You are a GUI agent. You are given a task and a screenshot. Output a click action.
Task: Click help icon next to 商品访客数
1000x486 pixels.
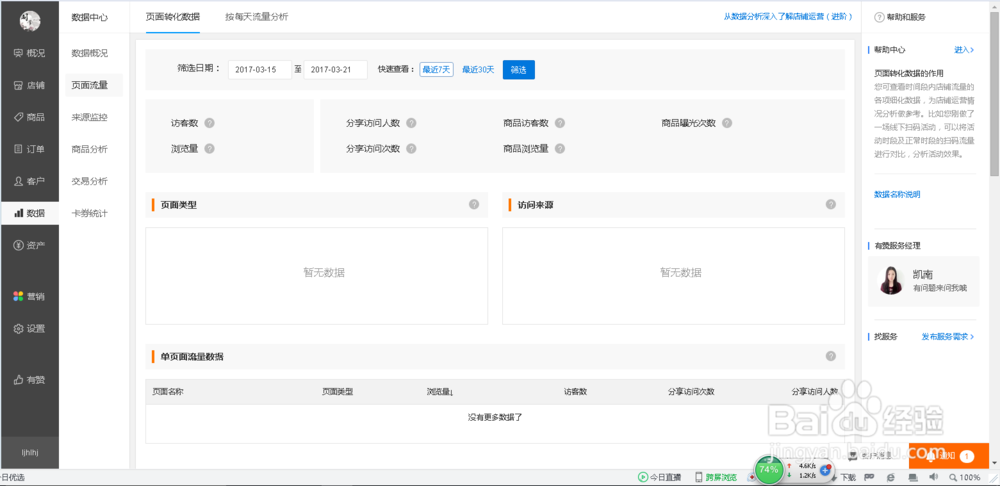(x=560, y=123)
